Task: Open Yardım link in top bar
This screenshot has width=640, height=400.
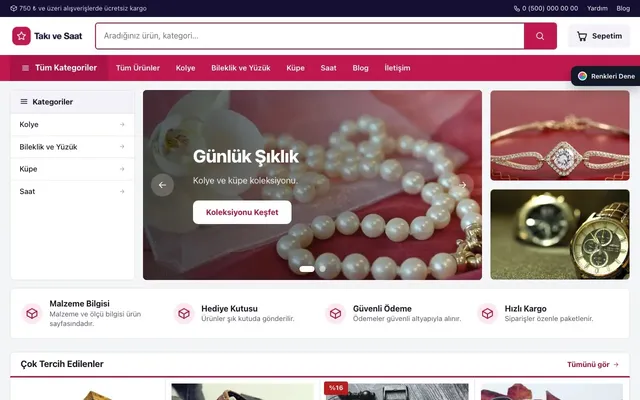Action: click(597, 8)
